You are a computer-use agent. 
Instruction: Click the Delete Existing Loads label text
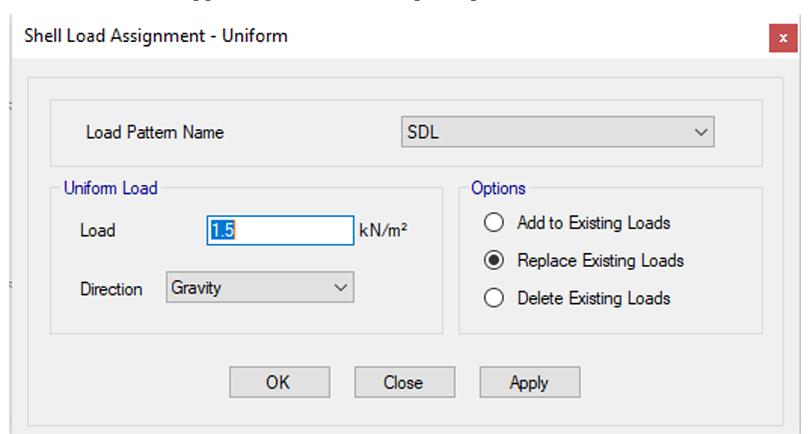(593, 298)
